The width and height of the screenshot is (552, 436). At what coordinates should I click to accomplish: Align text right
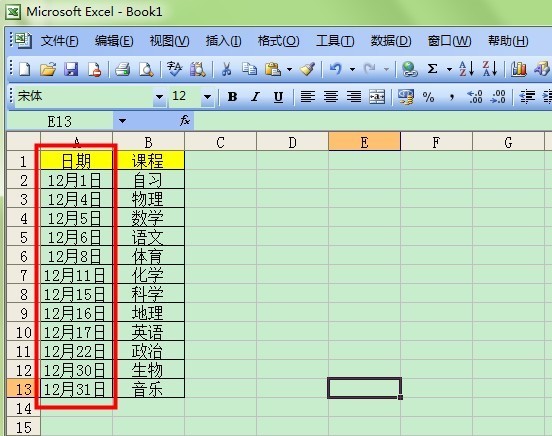tap(354, 96)
